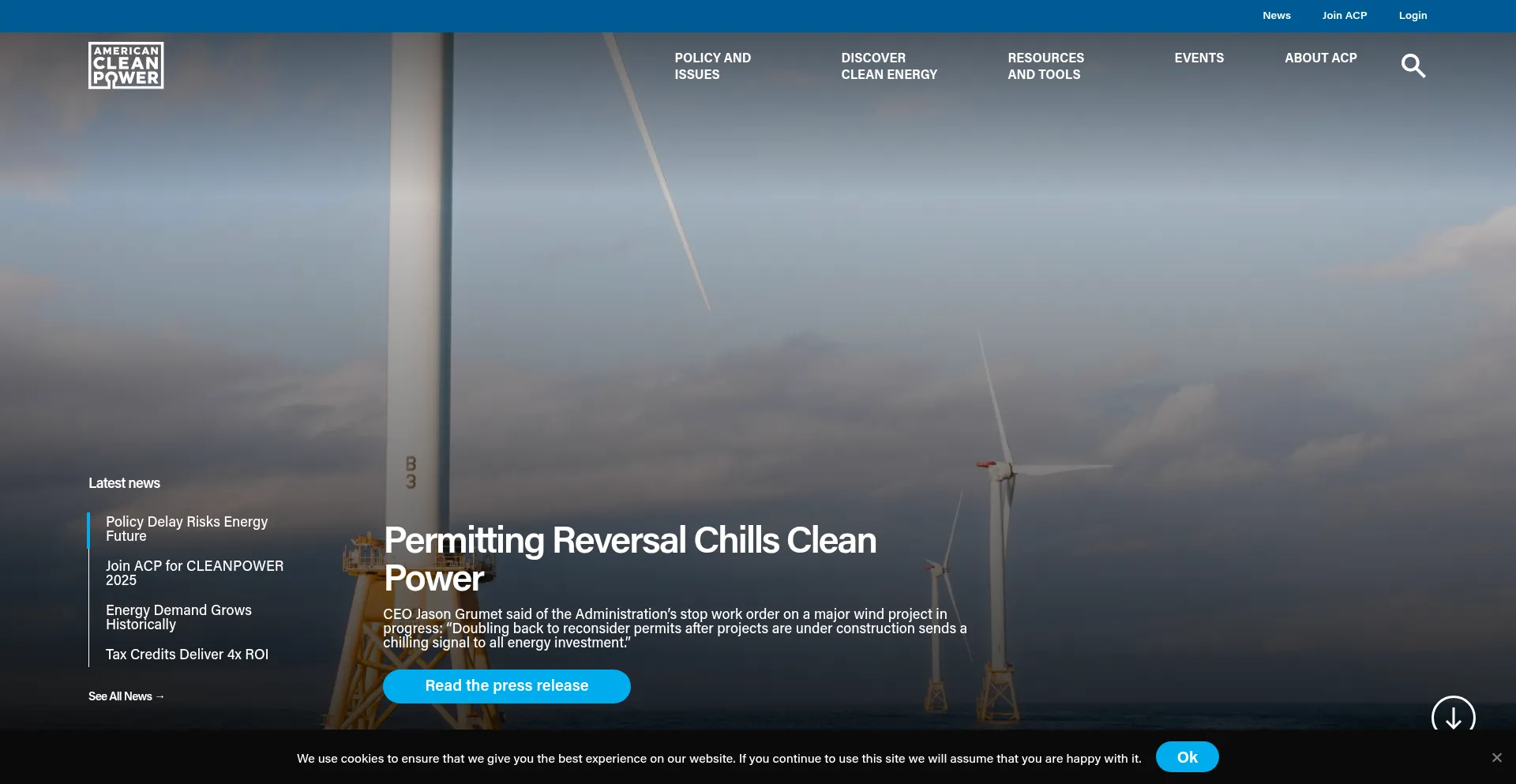
Task: Open the RESOURCES AND TOOLS menu
Action: [x=1045, y=66]
